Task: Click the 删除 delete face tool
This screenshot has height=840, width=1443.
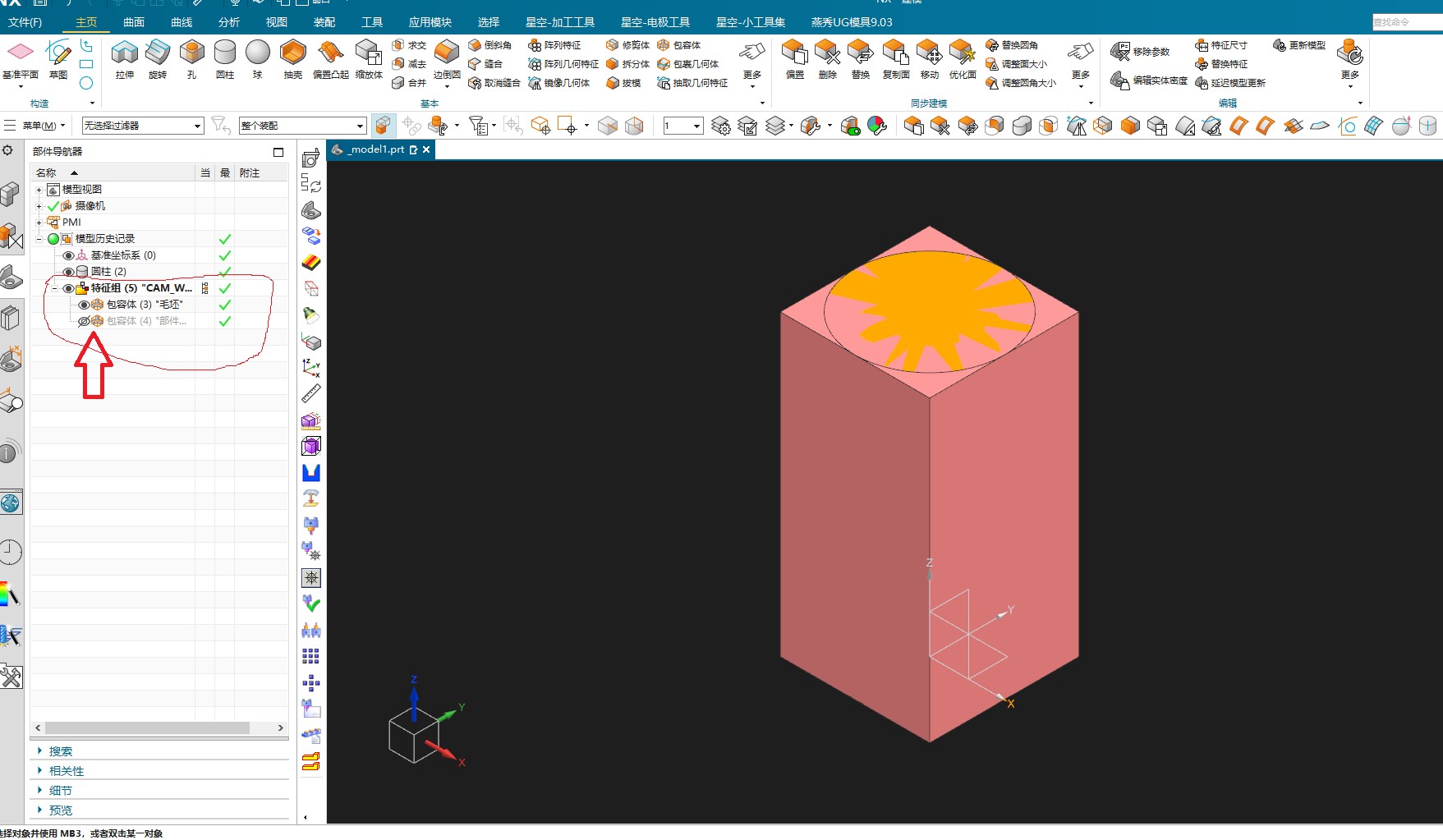Action: [x=828, y=59]
